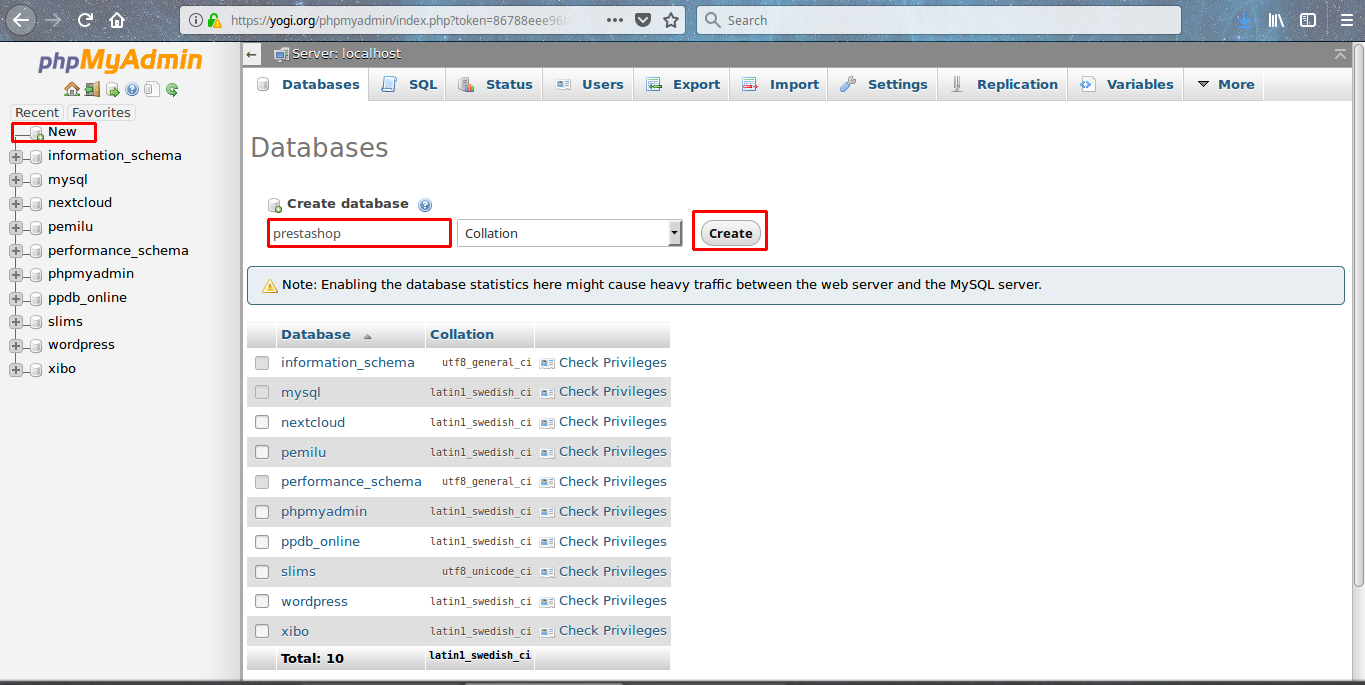
Task: Click browser Forward button
Action: (x=54, y=20)
